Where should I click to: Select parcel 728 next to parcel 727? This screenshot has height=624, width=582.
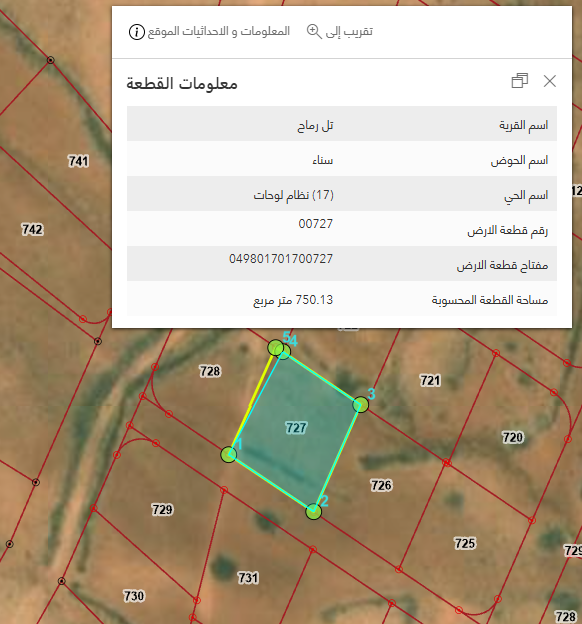point(210,371)
